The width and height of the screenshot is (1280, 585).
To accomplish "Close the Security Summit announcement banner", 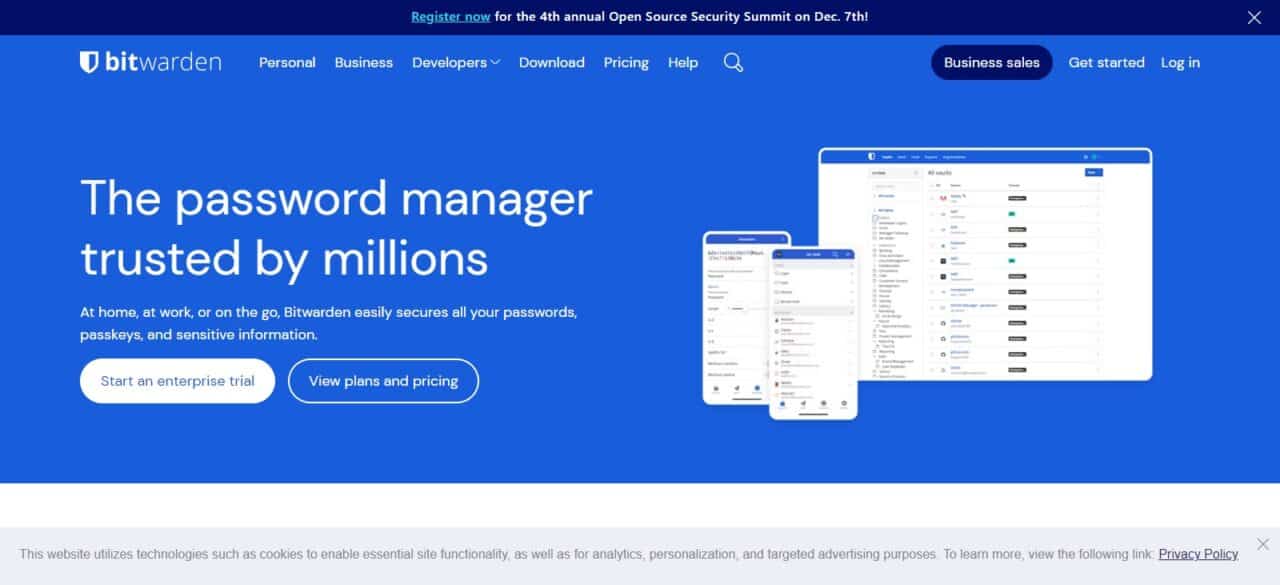I will pyautogui.click(x=1254, y=17).
